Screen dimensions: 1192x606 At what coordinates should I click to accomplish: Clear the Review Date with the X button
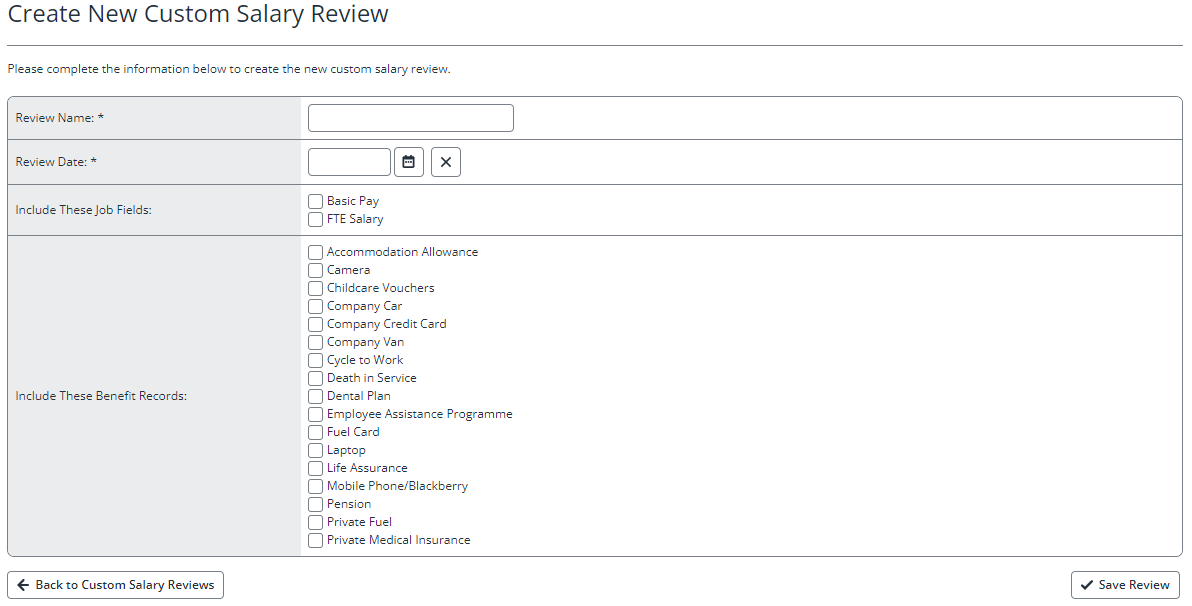[445, 162]
